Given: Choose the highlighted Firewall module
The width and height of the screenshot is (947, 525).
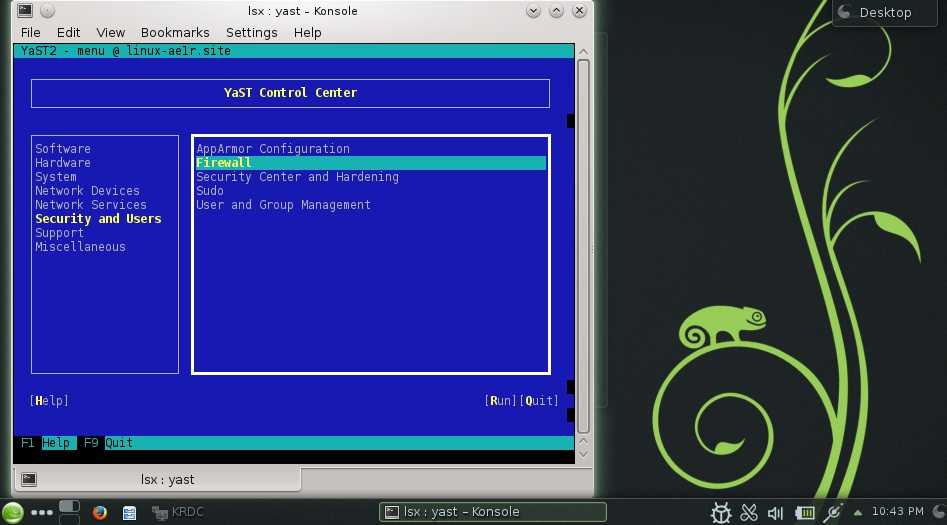Looking at the screenshot, I should click(371, 163).
